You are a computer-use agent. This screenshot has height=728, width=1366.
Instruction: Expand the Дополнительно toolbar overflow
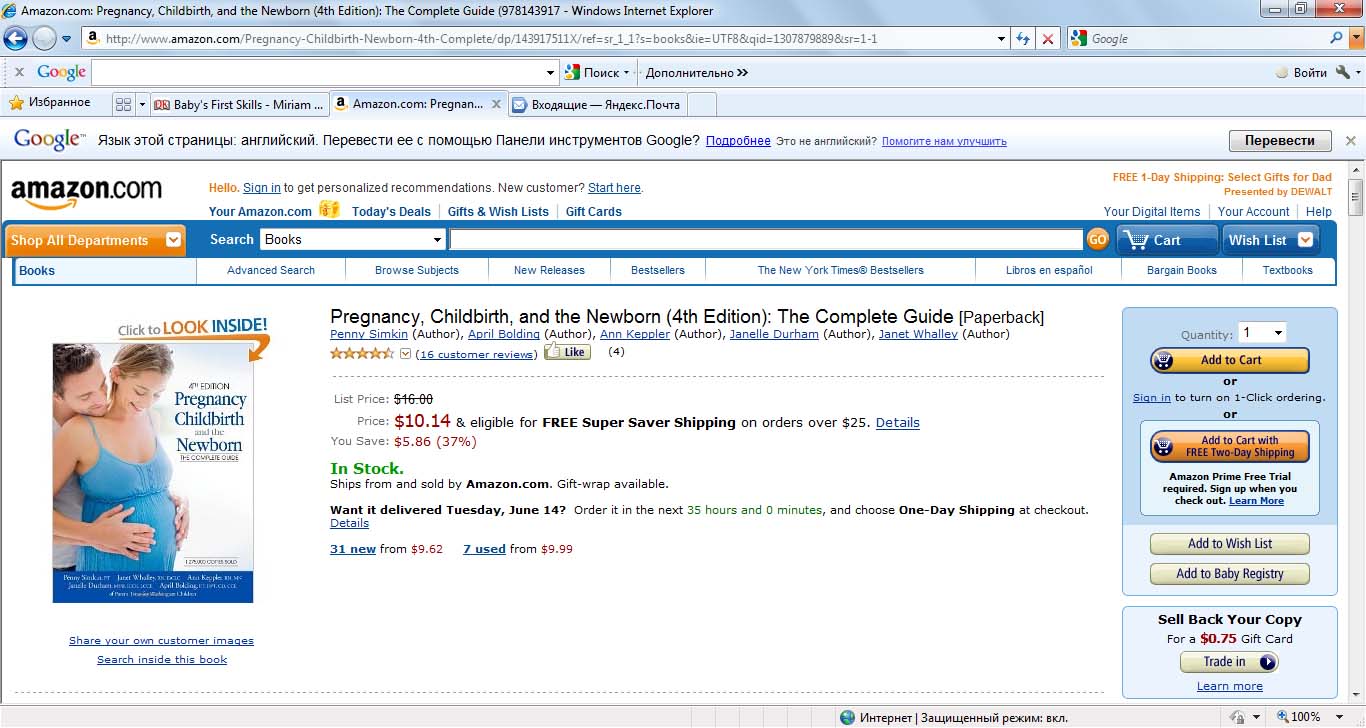pos(696,72)
